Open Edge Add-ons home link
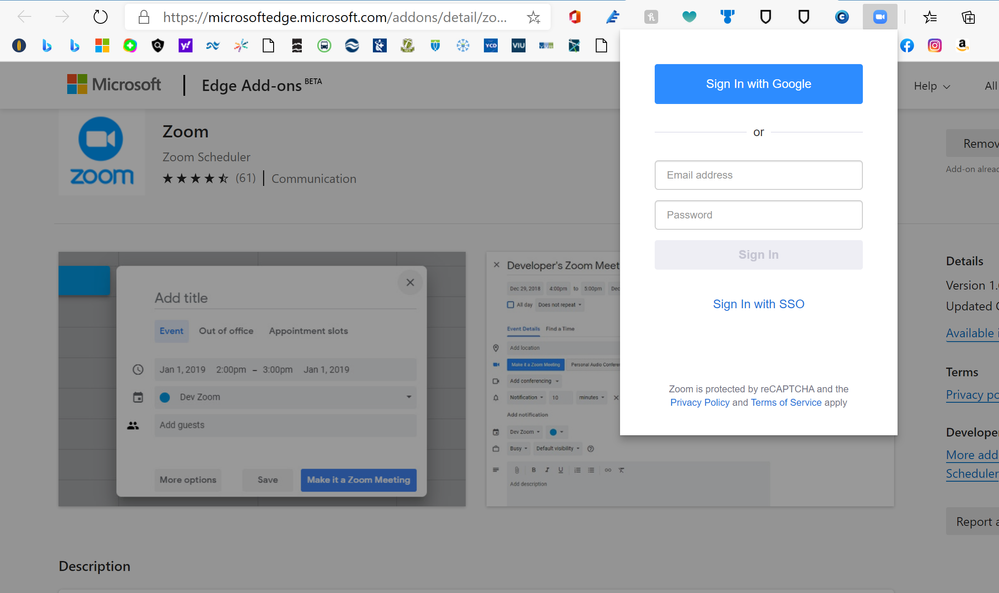The width and height of the screenshot is (999, 593). click(x=252, y=85)
